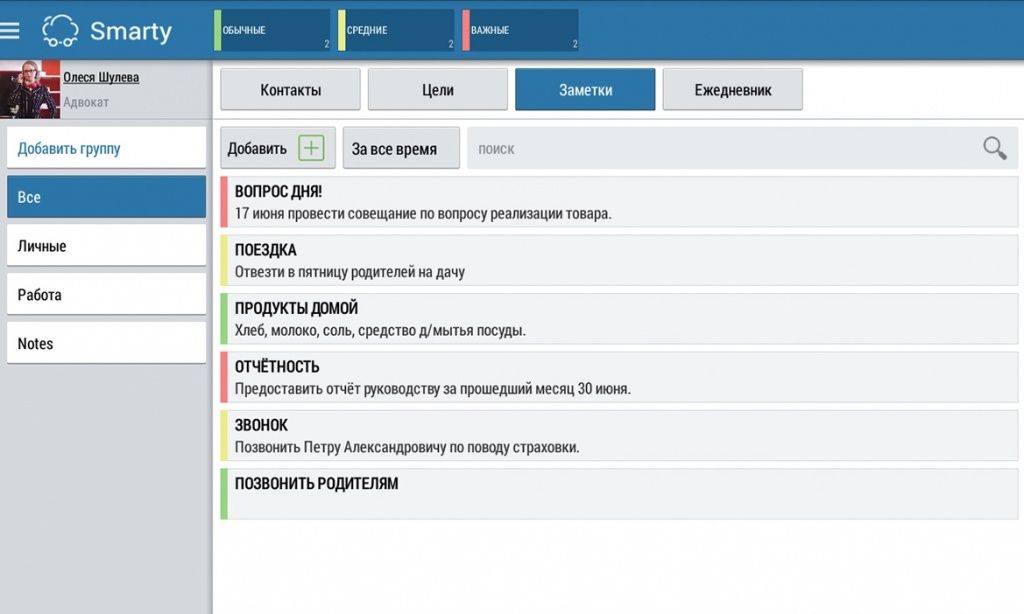Open the Ежедневник tab

click(x=732, y=89)
